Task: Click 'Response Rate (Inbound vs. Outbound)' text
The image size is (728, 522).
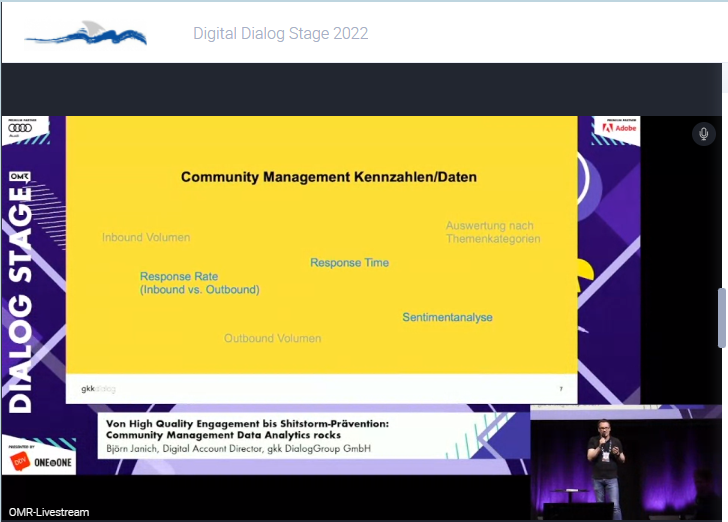Action: (200, 283)
